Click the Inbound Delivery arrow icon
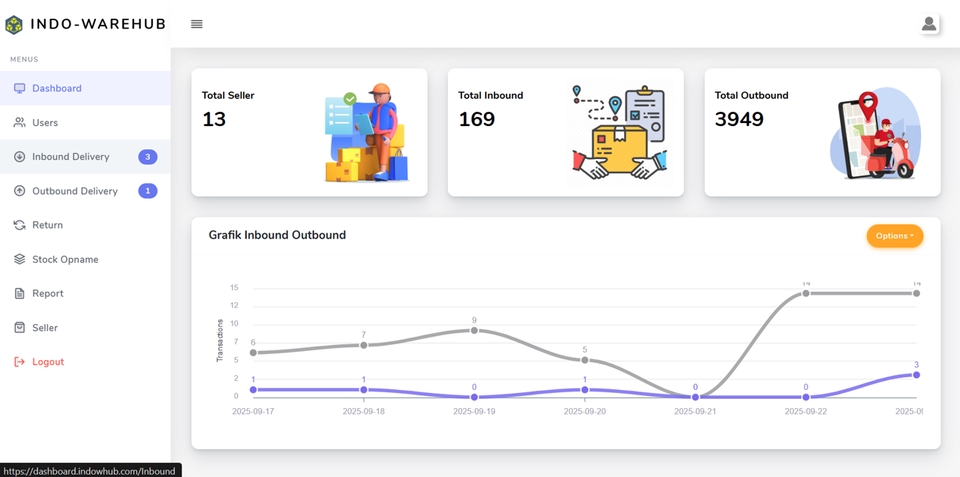The height and width of the screenshot is (477, 960). point(19,157)
